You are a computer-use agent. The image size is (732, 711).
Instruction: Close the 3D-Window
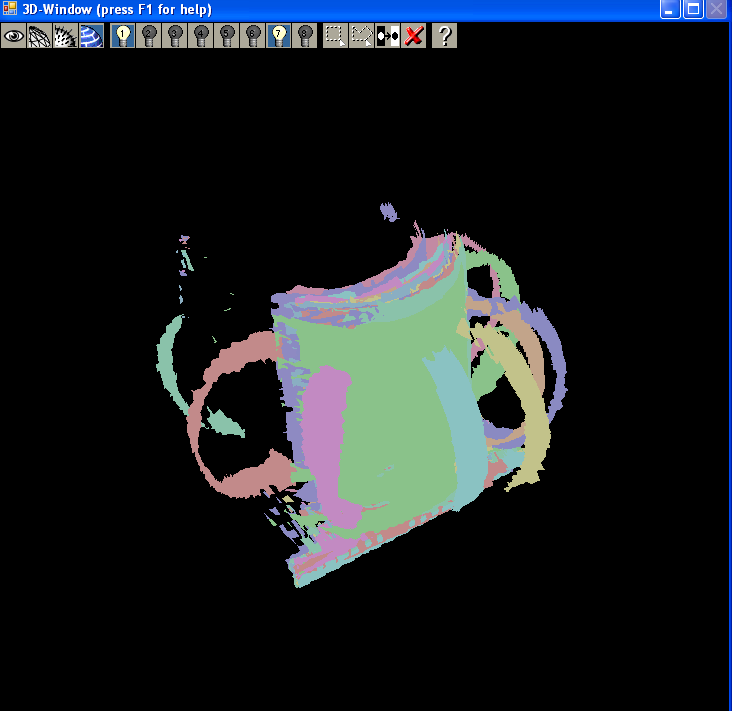pyautogui.click(x=716, y=9)
